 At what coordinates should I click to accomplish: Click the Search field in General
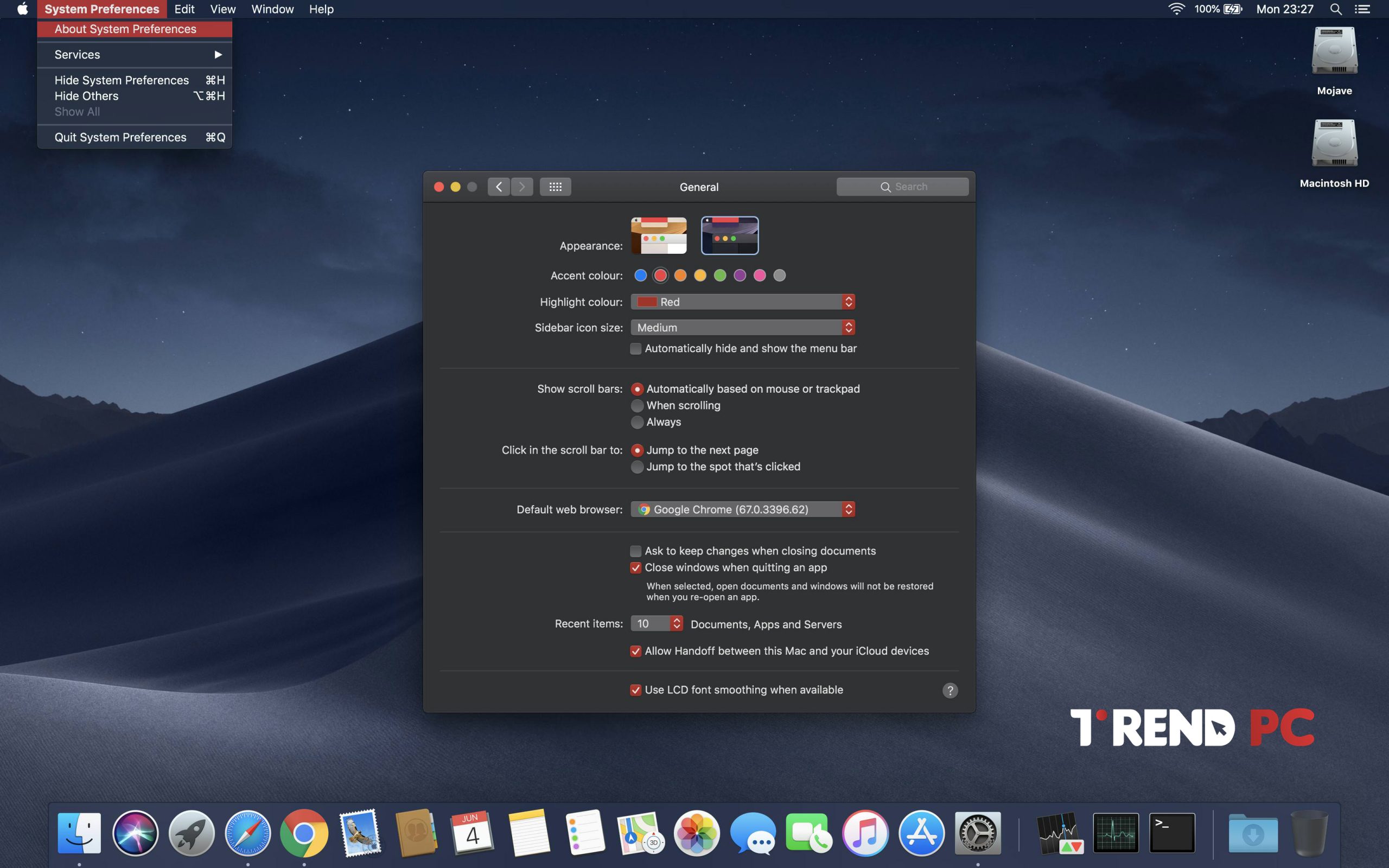click(x=902, y=187)
